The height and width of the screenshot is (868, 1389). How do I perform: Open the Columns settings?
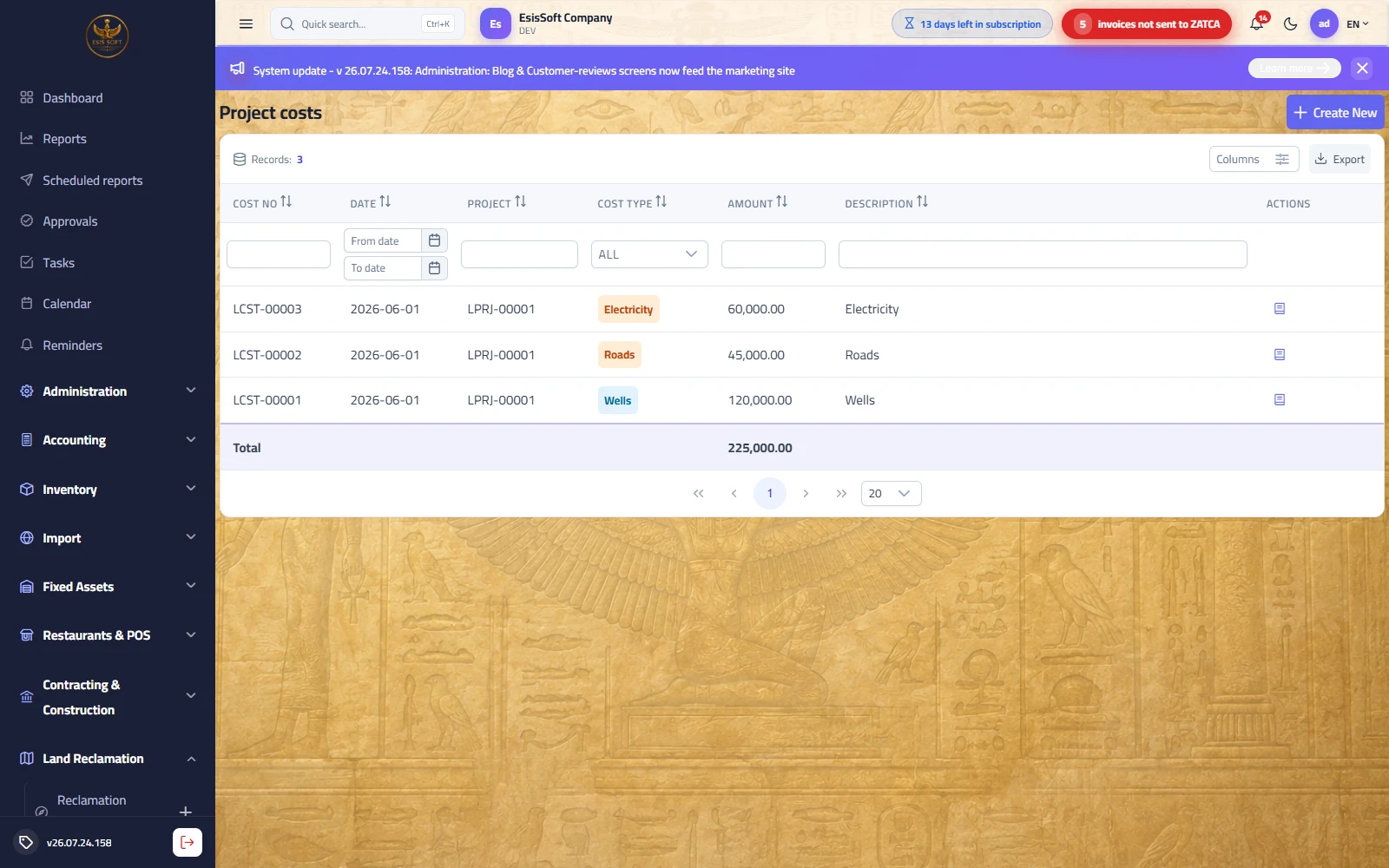(1254, 160)
